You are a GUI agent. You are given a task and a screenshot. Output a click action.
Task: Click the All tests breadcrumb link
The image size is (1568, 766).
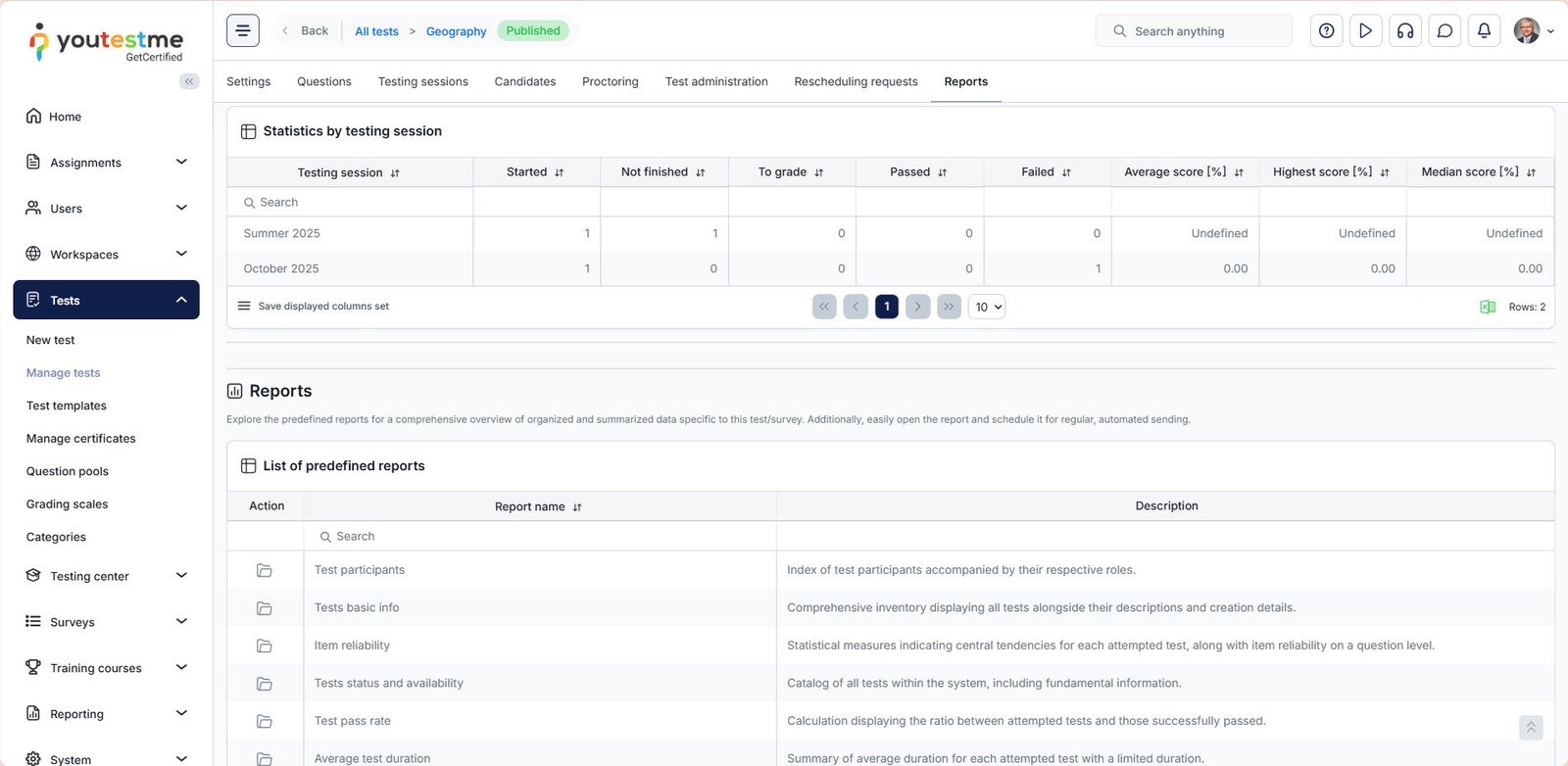[376, 31]
